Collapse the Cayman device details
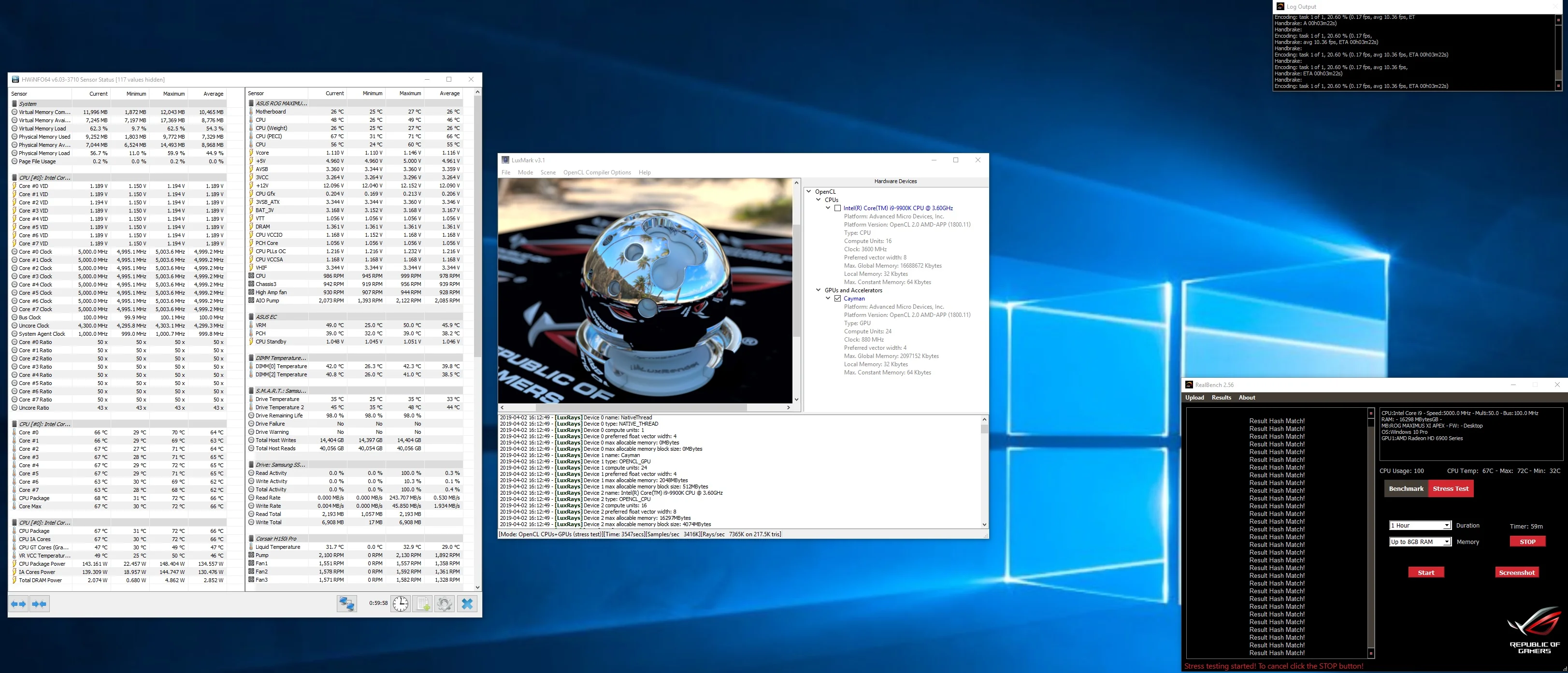Image resolution: width=1568 pixels, height=673 pixels. 828,299
